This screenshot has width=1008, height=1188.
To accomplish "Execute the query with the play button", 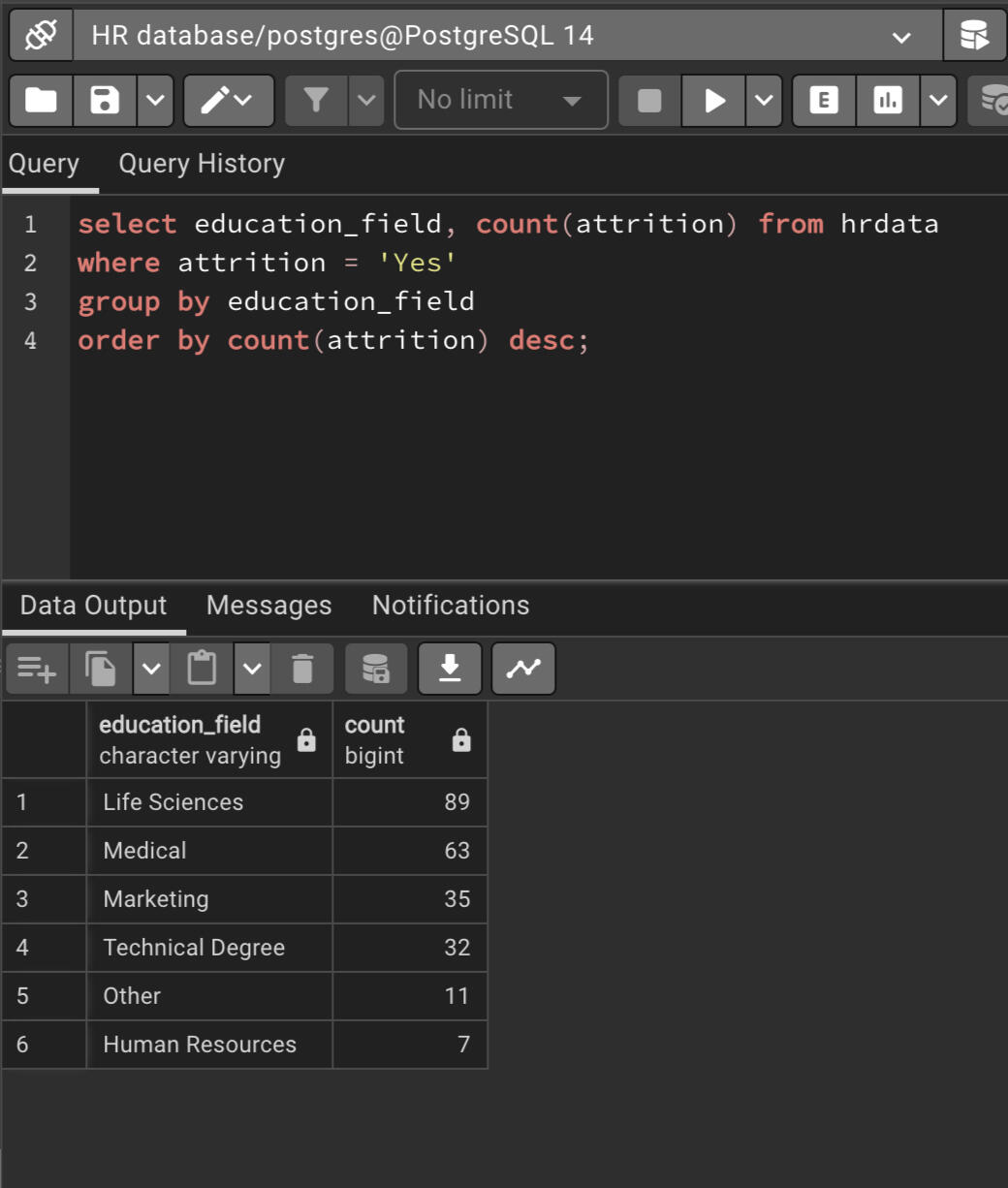I will point(714,100).
